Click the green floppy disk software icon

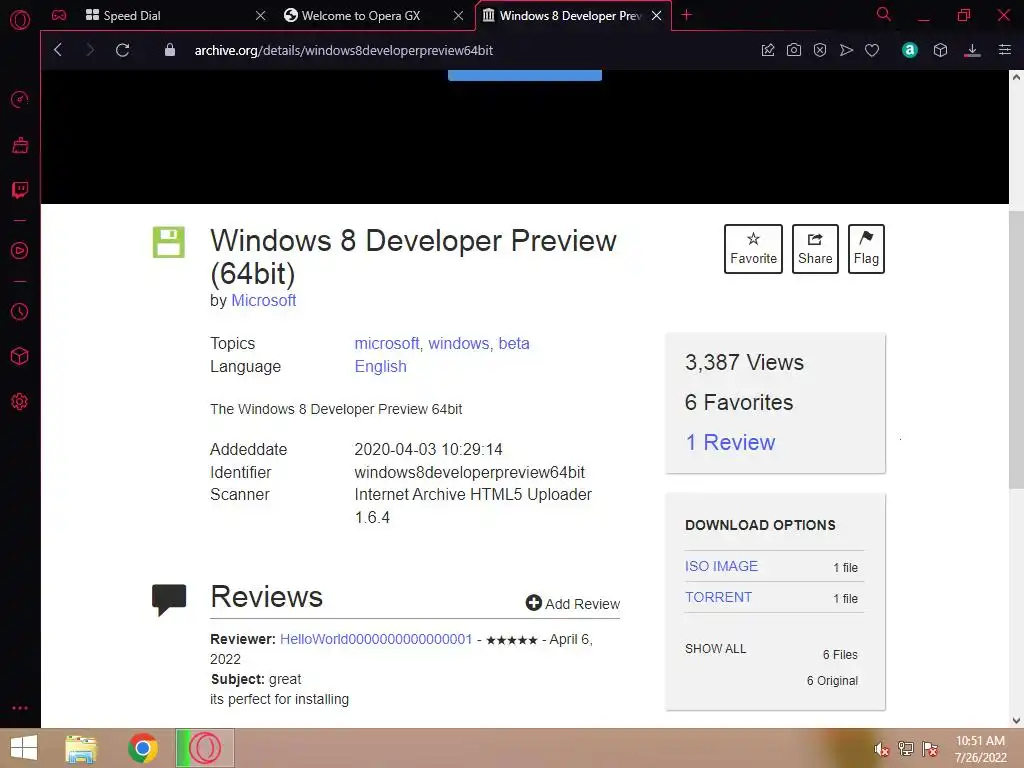click(168, 242)
